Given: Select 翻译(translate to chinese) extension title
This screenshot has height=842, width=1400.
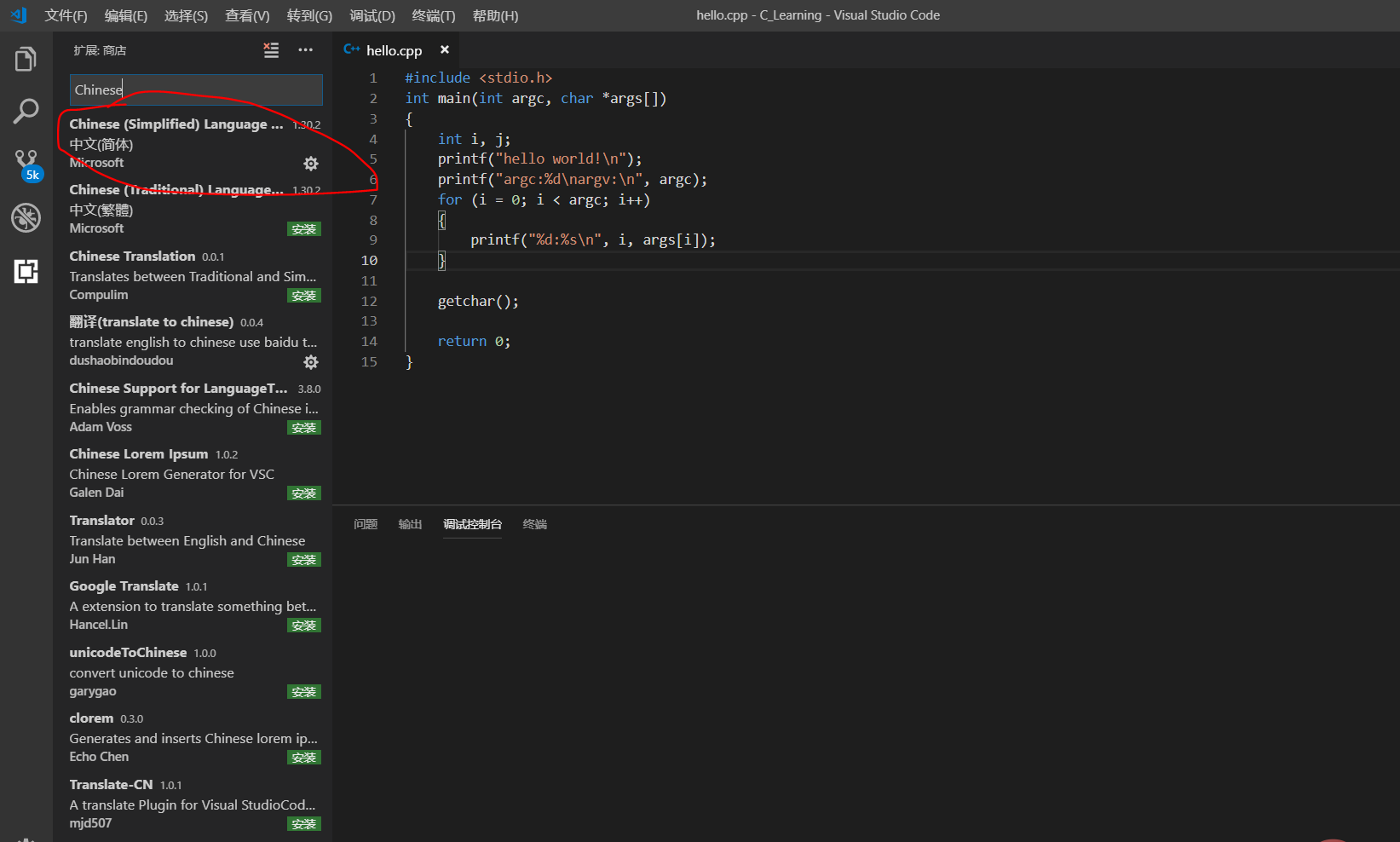Looking at the screenshot, I should click(152, 322).
